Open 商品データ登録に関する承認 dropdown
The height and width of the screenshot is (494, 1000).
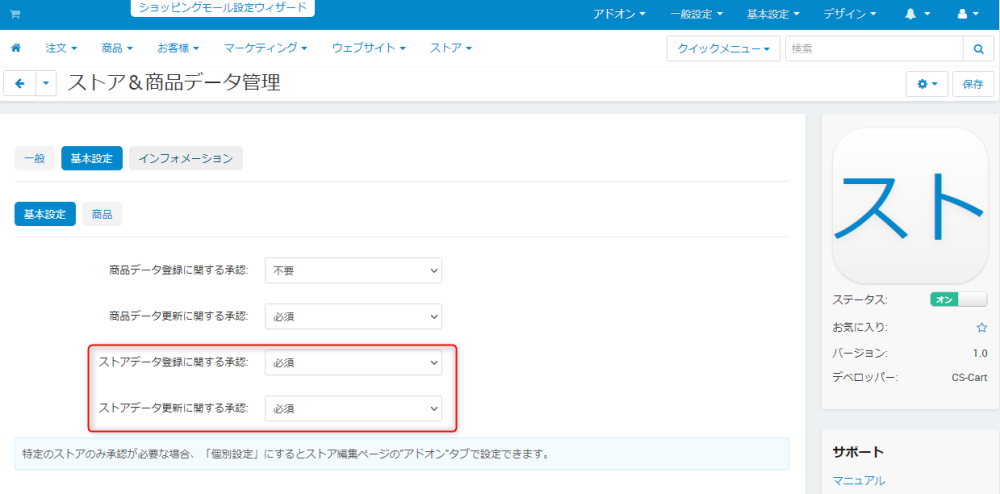pos(353,270)
